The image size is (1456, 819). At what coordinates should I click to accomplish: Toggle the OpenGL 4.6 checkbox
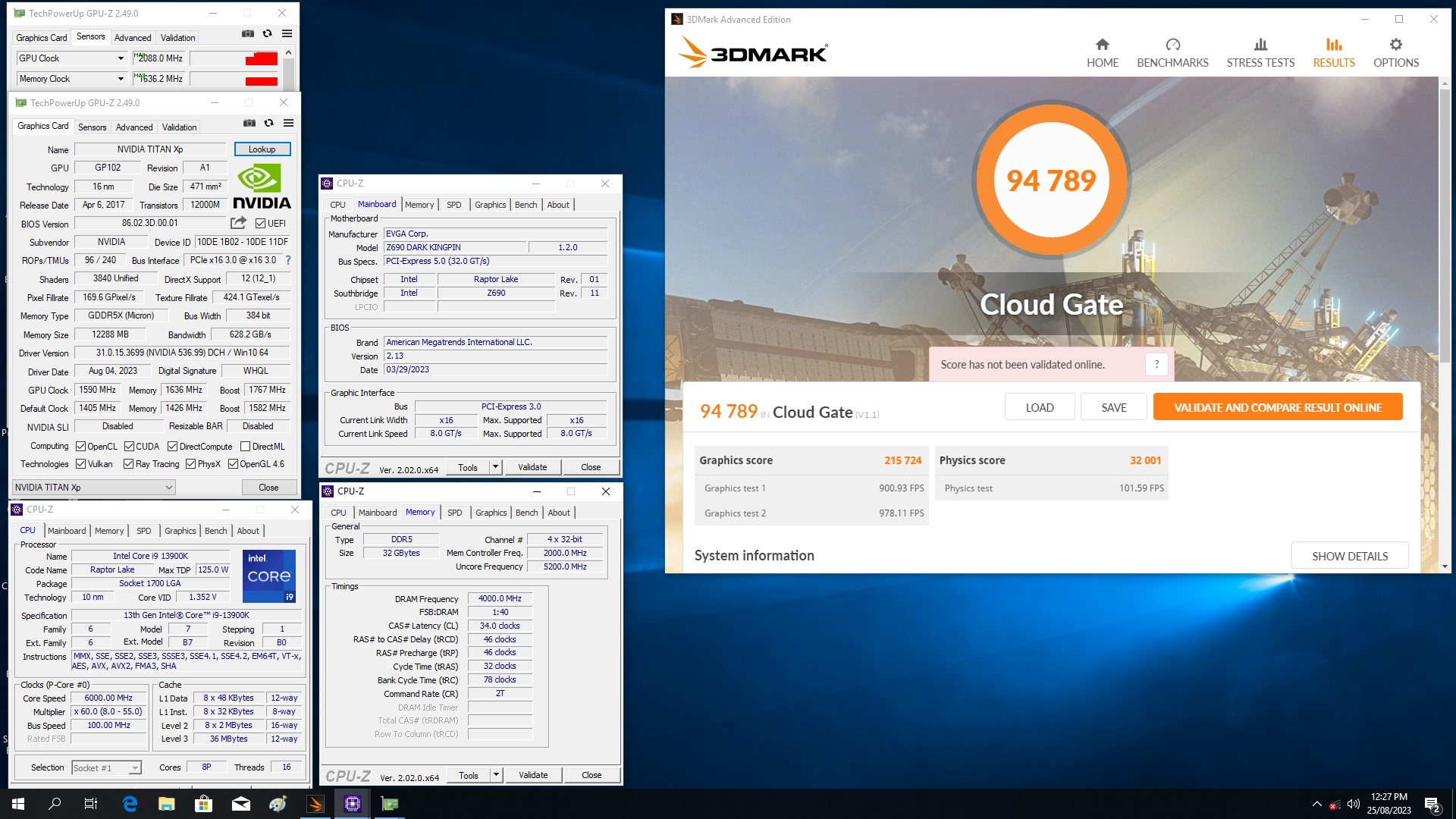coord(233,464)
